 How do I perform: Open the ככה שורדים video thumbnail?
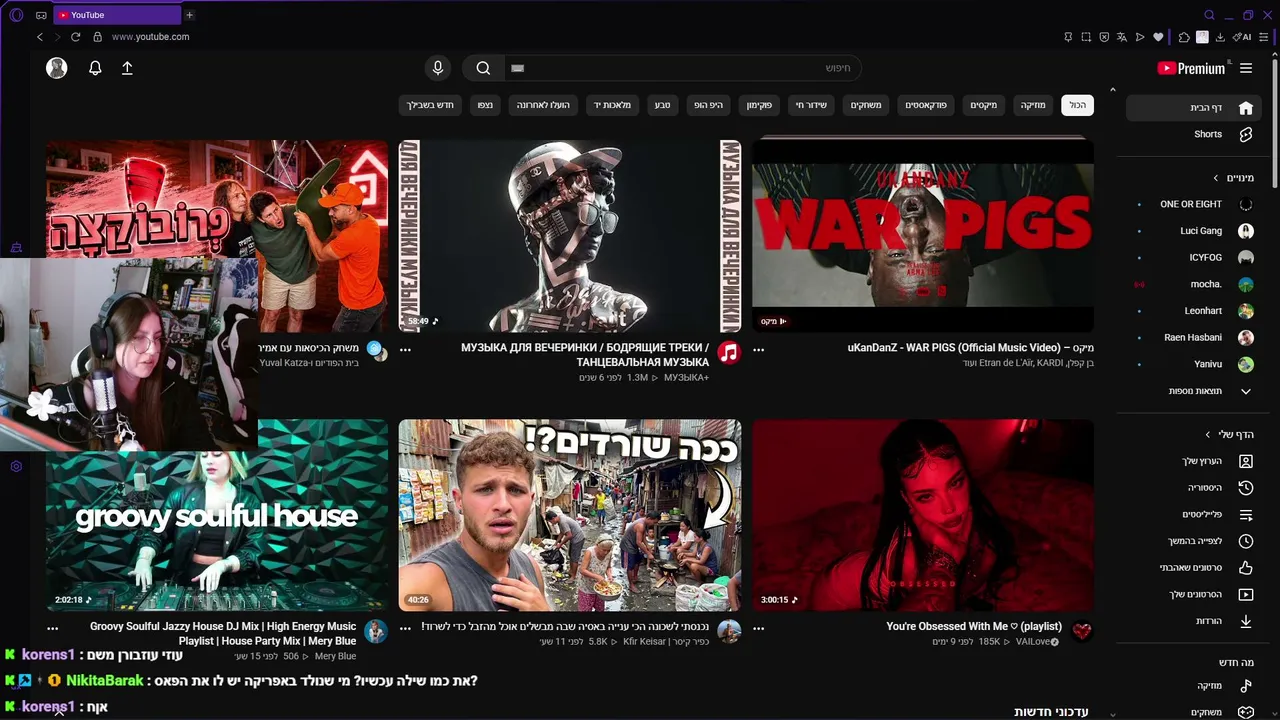pyautogui.click(x=570, y=515)
